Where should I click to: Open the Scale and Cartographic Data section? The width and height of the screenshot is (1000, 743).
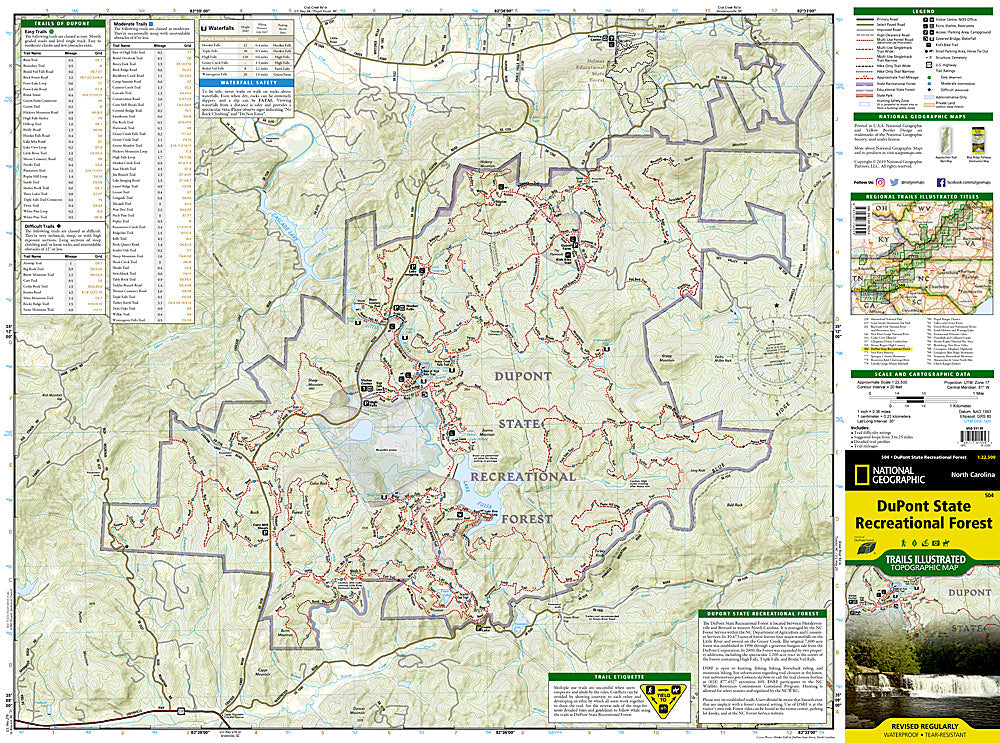pos(925,373)
